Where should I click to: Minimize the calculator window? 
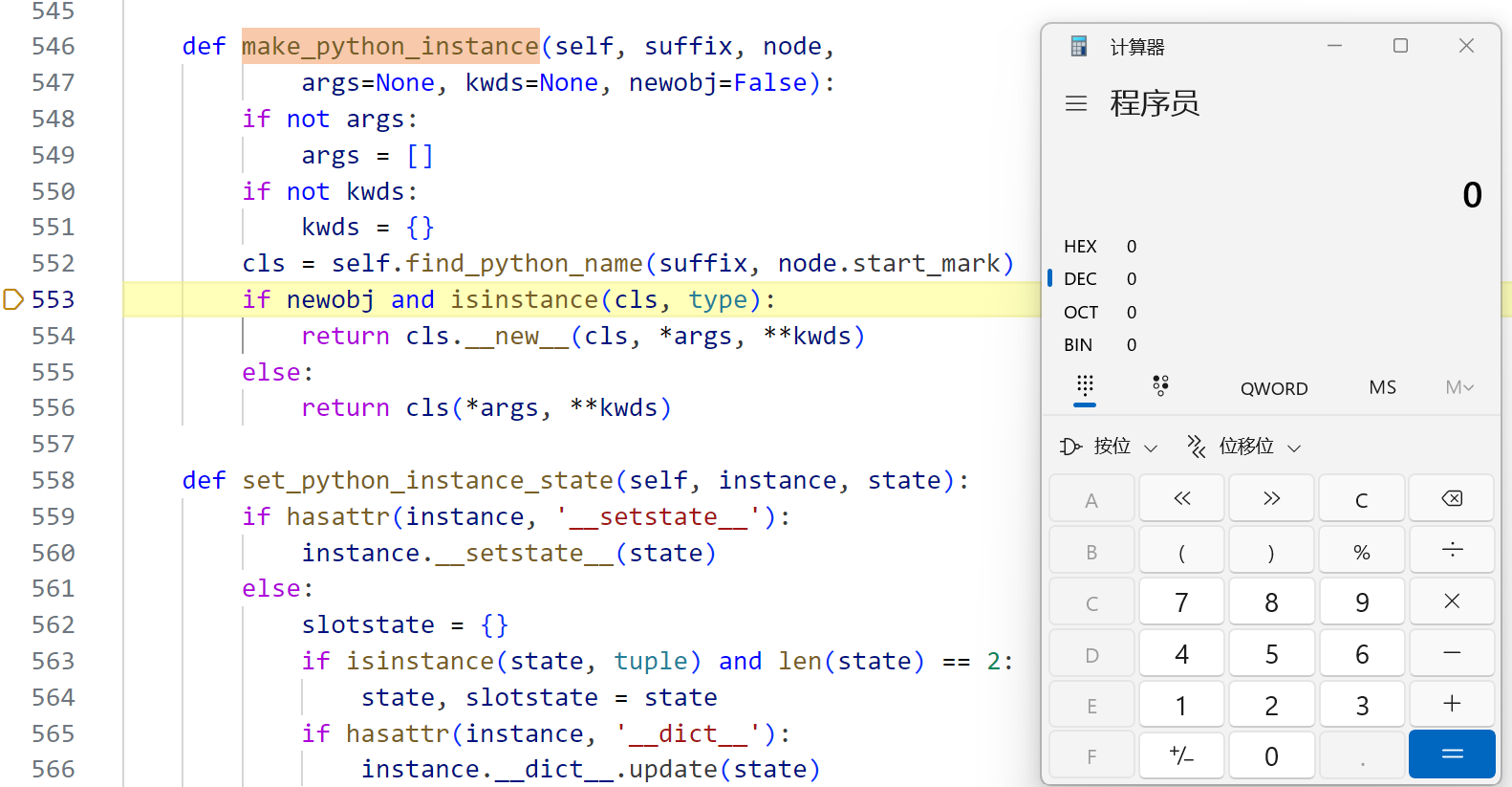(x=1334, y=46)
